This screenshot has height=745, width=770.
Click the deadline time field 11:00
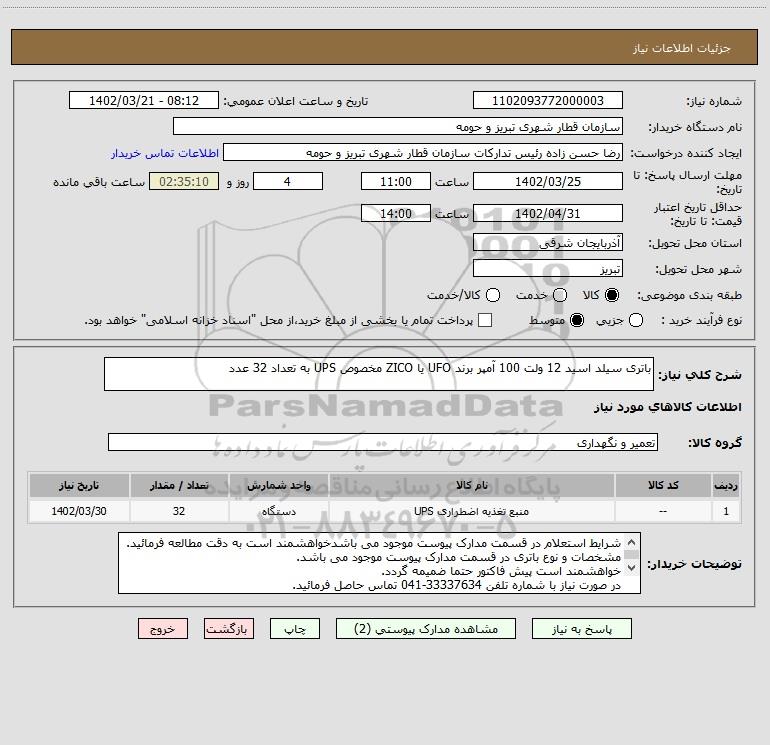(x=396, y=181)
